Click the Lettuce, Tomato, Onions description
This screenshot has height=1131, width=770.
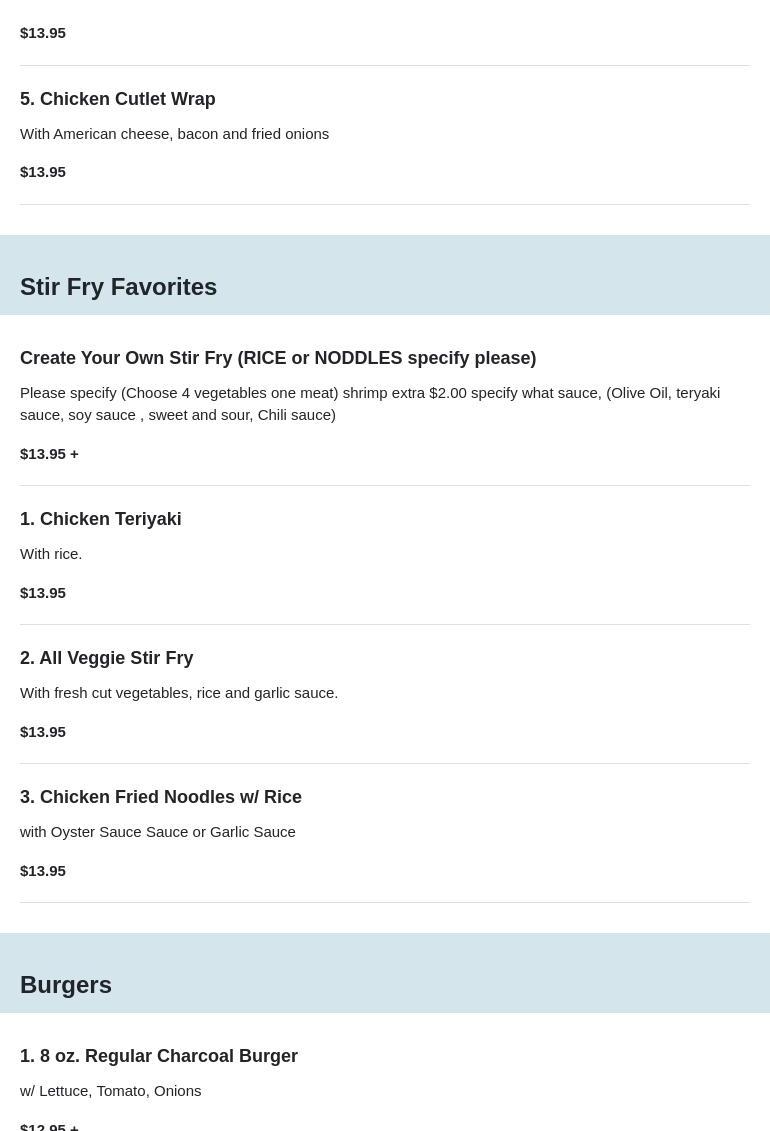tap(111, 1091)
